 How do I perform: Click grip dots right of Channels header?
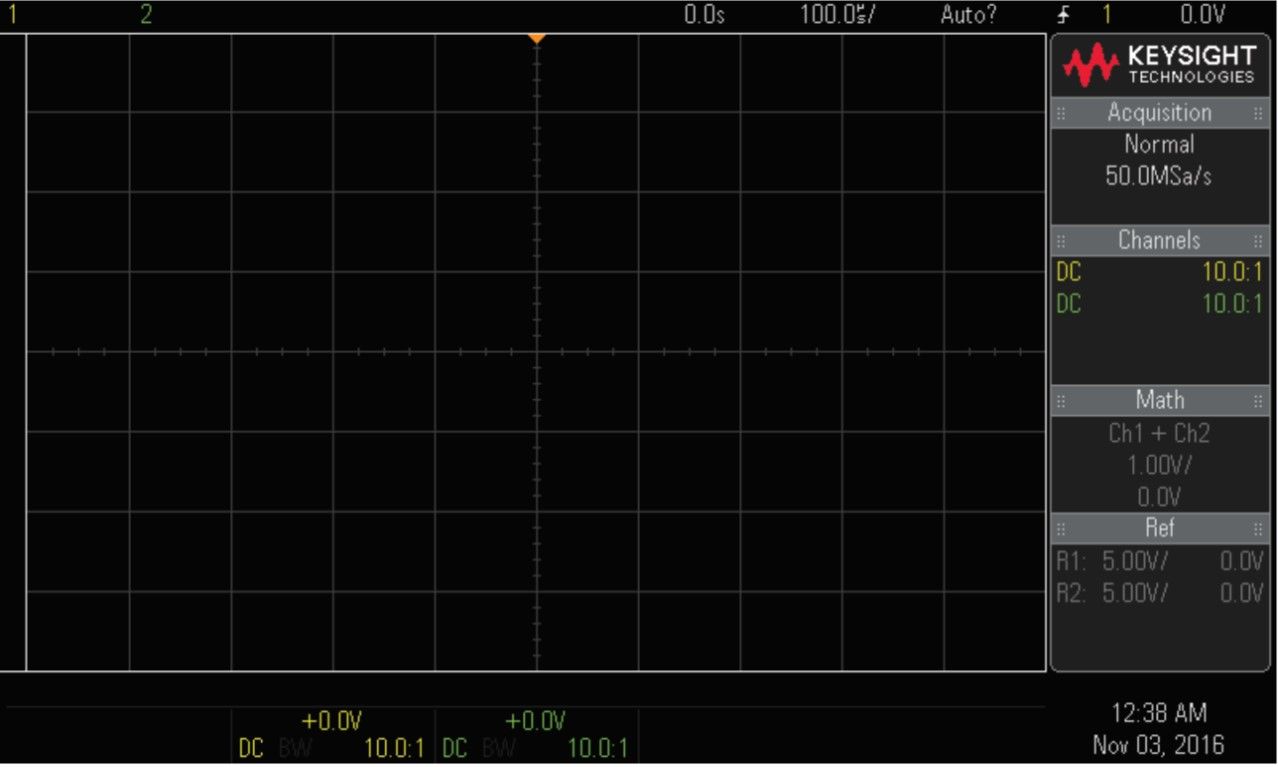[1258, 241]
